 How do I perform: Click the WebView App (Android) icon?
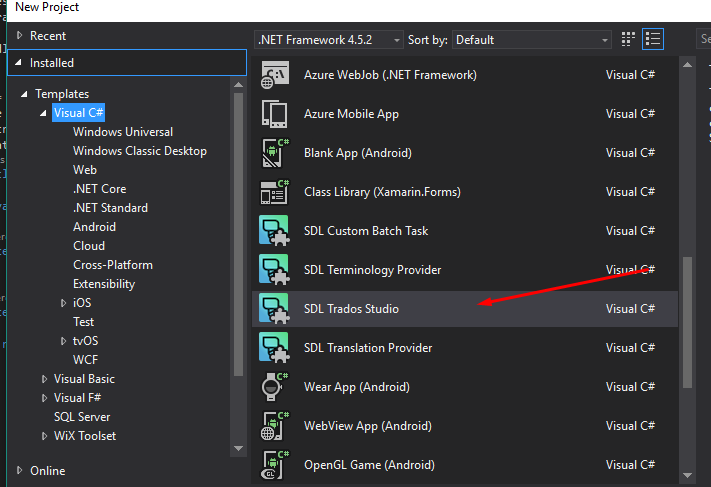click(x=275, y=426)
